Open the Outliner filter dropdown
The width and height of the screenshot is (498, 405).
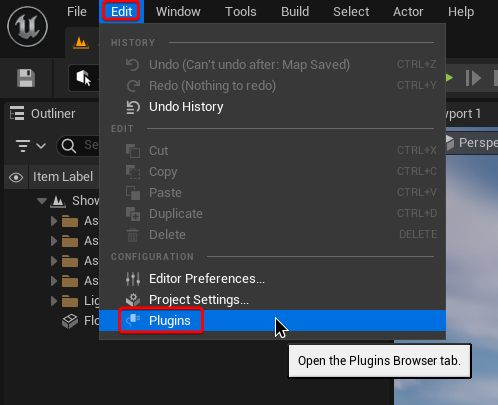(31, 146)
